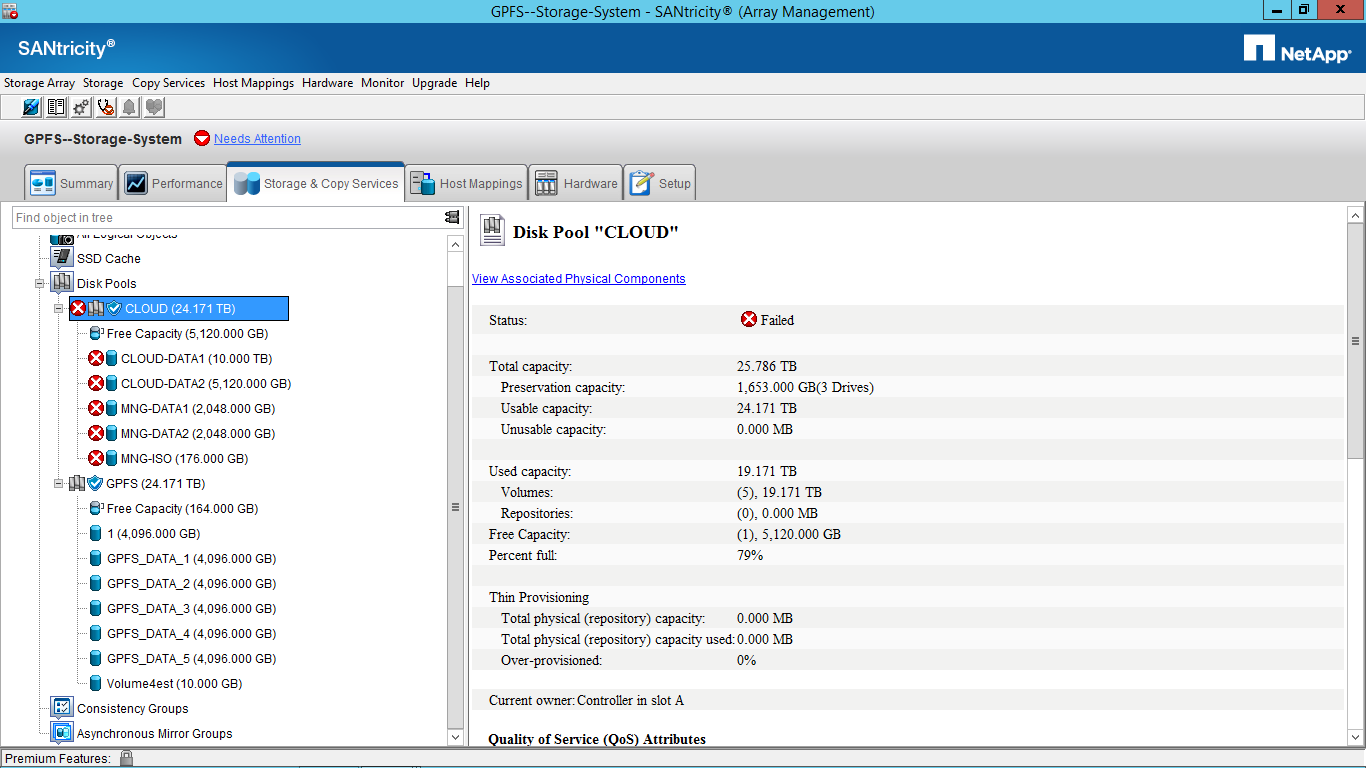Click the padlock icon beside Premium Features
The height and width of the screenshot is (768, 1366).
tap(126, 758)
